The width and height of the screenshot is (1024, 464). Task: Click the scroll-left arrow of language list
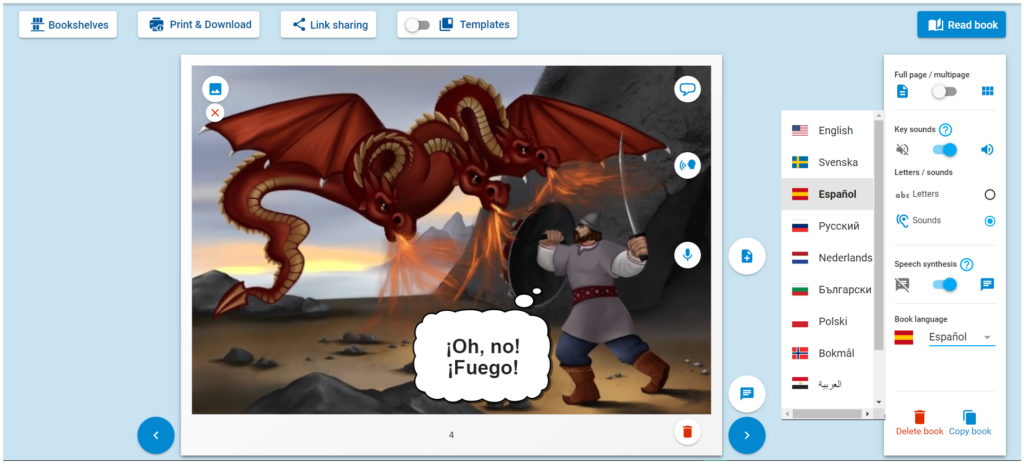pyautogui.click(x=787, y=414)
